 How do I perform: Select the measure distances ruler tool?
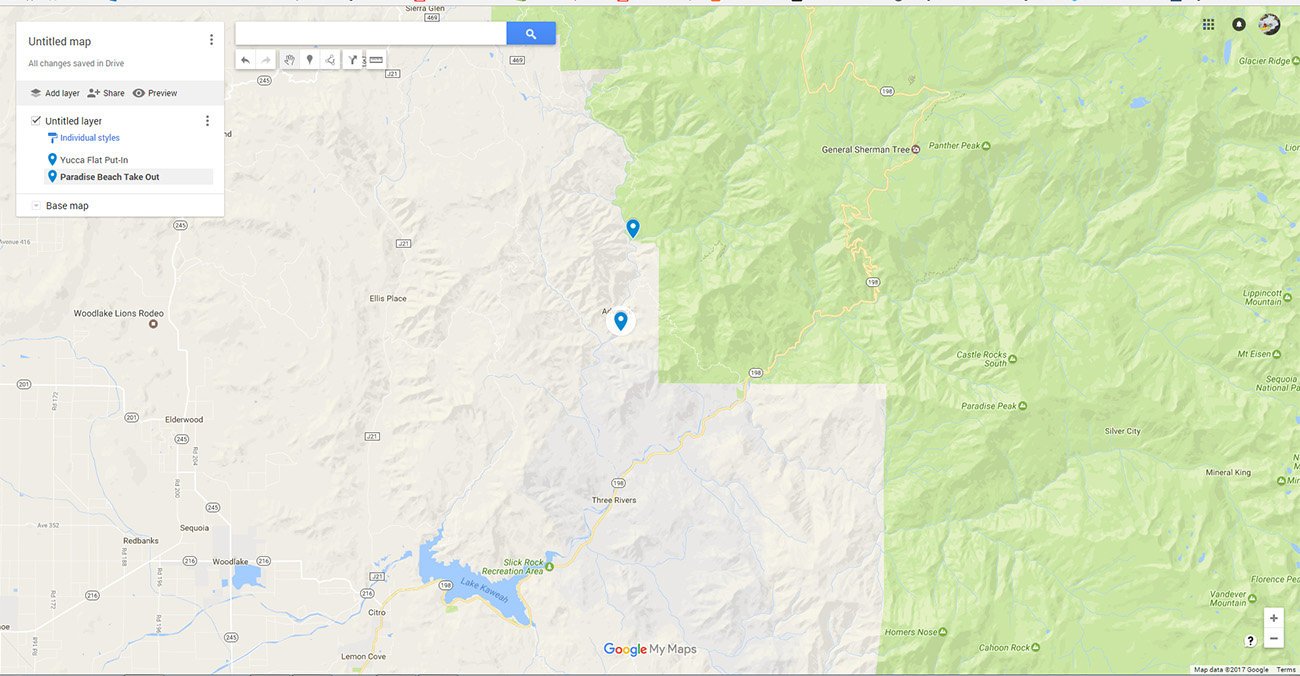pyautogui.click(x=376, y=60)
